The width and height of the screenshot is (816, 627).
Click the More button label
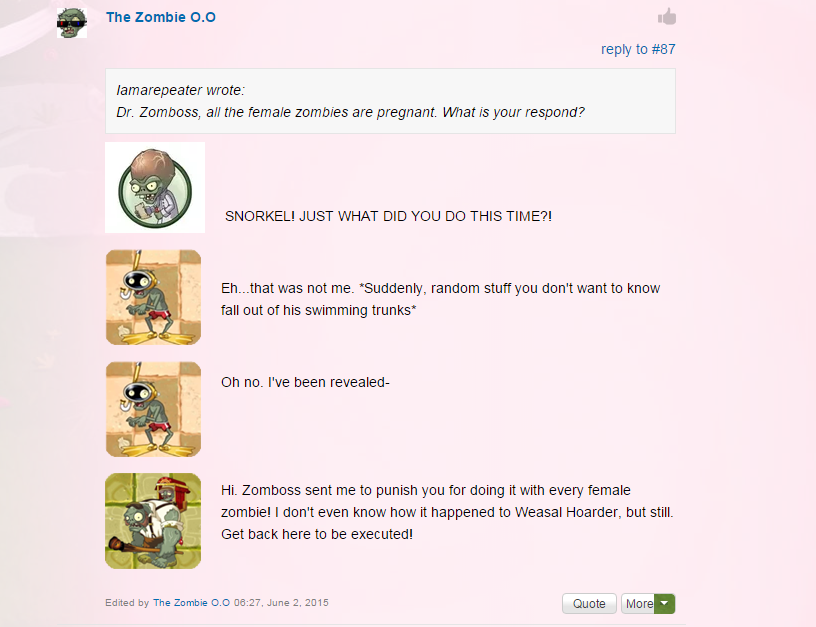(x=639, y=604)
